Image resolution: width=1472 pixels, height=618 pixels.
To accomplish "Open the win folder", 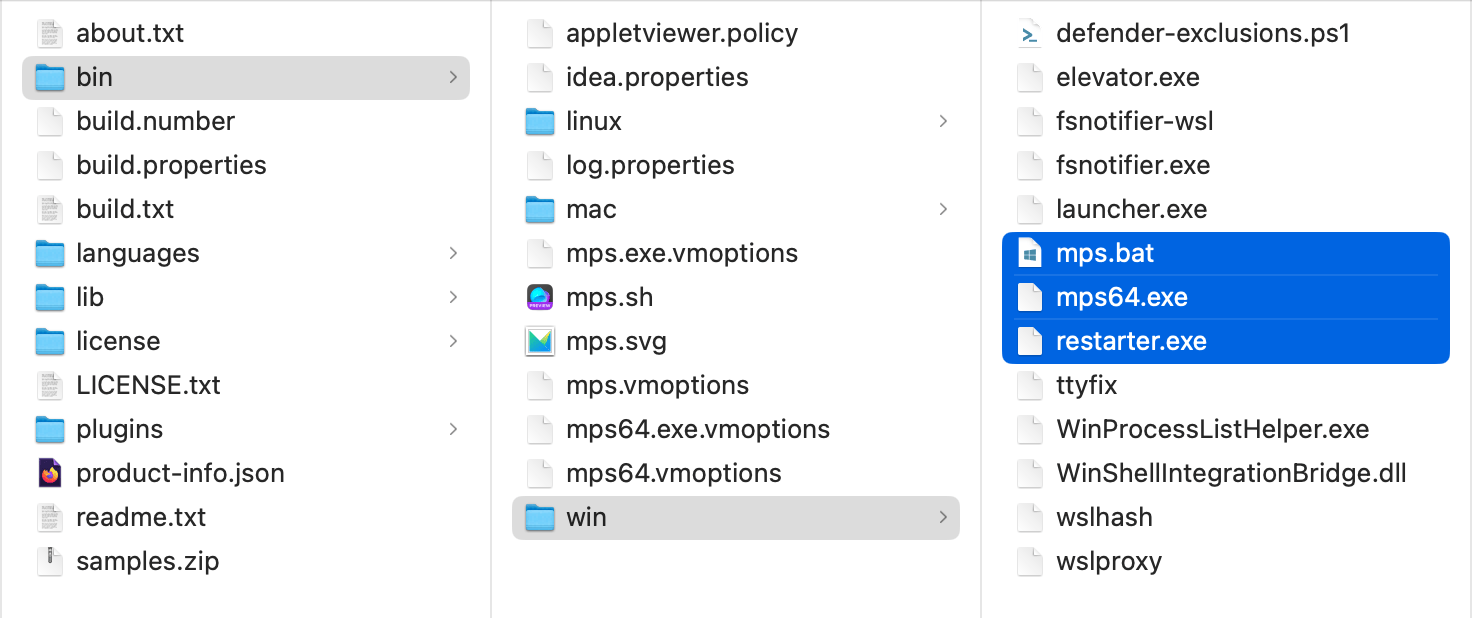I will (x=586, y=517).
